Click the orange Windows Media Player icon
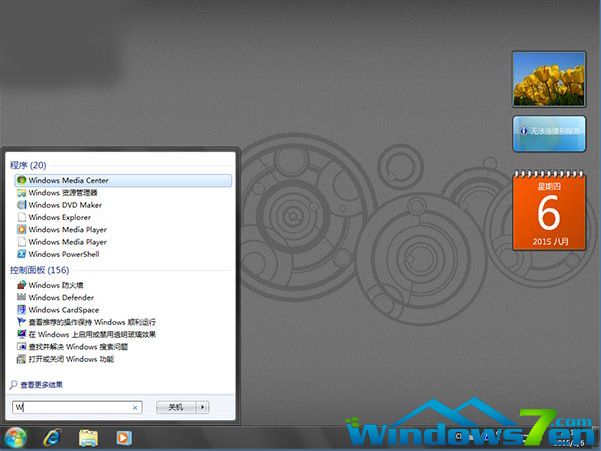The height and width of the screenshot is (451, 601). tap(21, 230)
